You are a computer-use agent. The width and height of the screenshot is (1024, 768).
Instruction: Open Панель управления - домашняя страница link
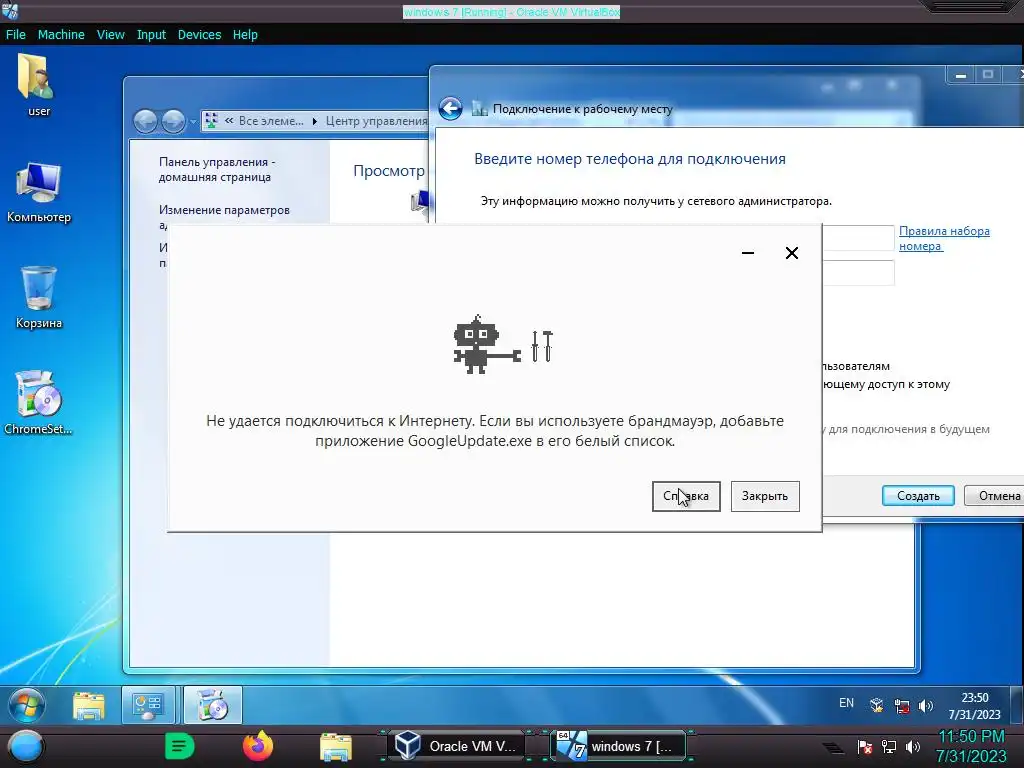coord(217,169)
